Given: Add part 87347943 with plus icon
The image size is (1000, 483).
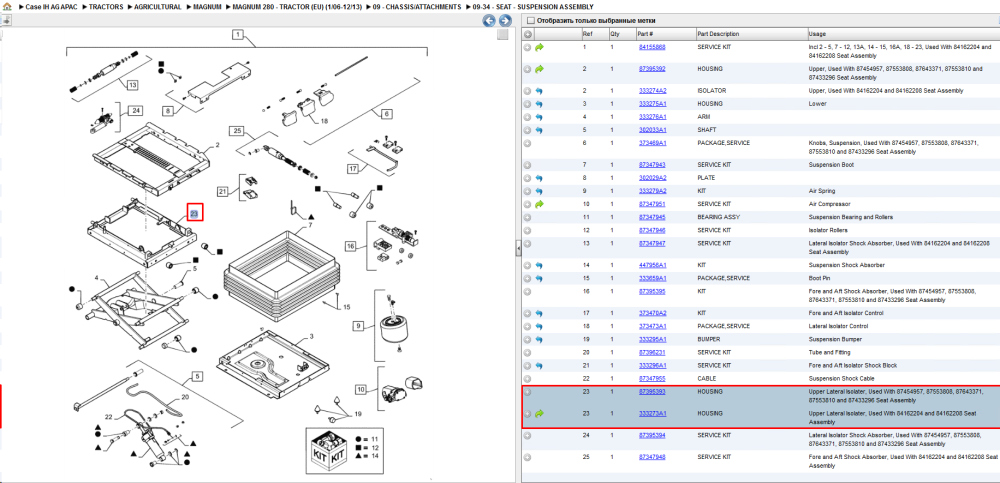Looking at the screenshot, I should 527,165.
